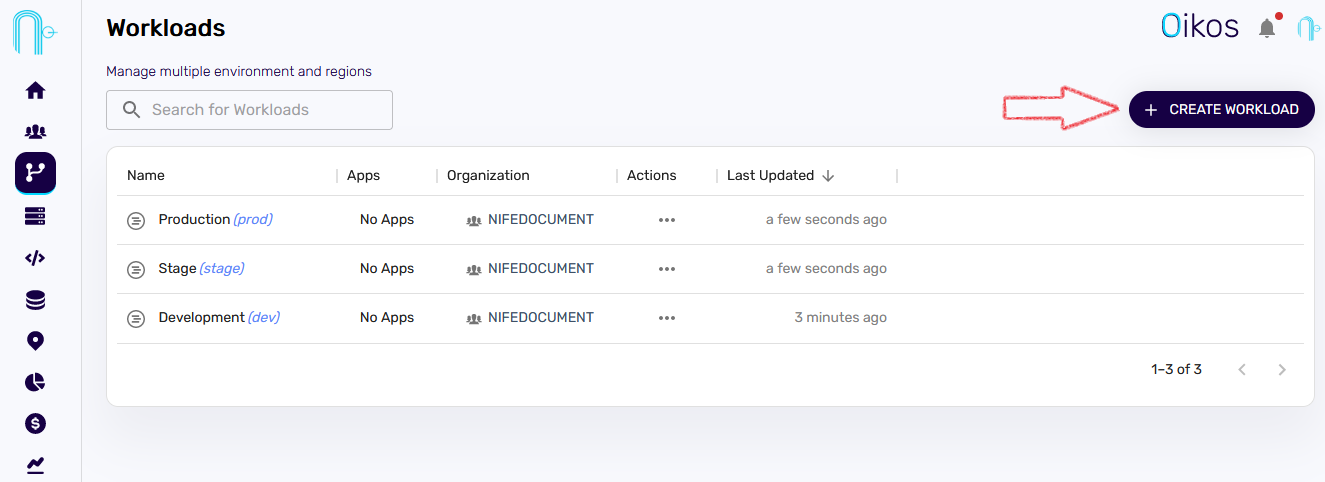Click the Production row list icon

[x=136, y=221]
